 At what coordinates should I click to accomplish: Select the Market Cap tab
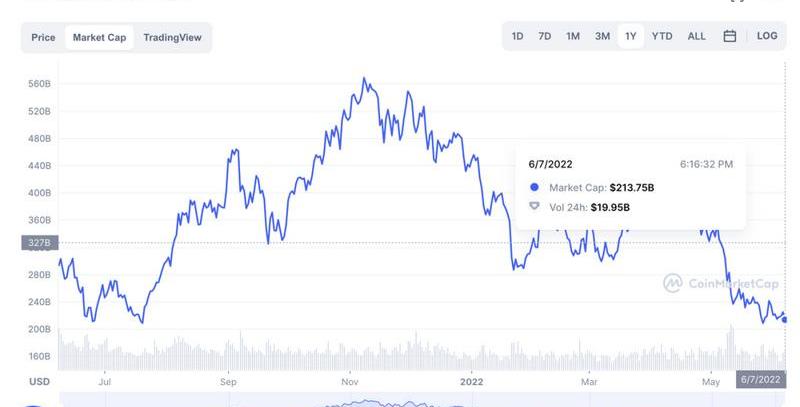(x=97, y=38)
